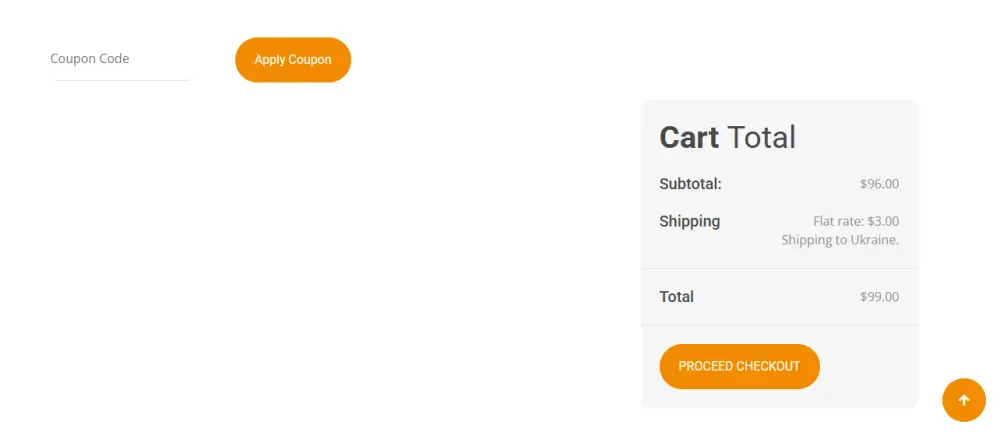Click the underline beneath Coupon Code field
Viewport: 1000px width, 432px height.
point(122,80)
